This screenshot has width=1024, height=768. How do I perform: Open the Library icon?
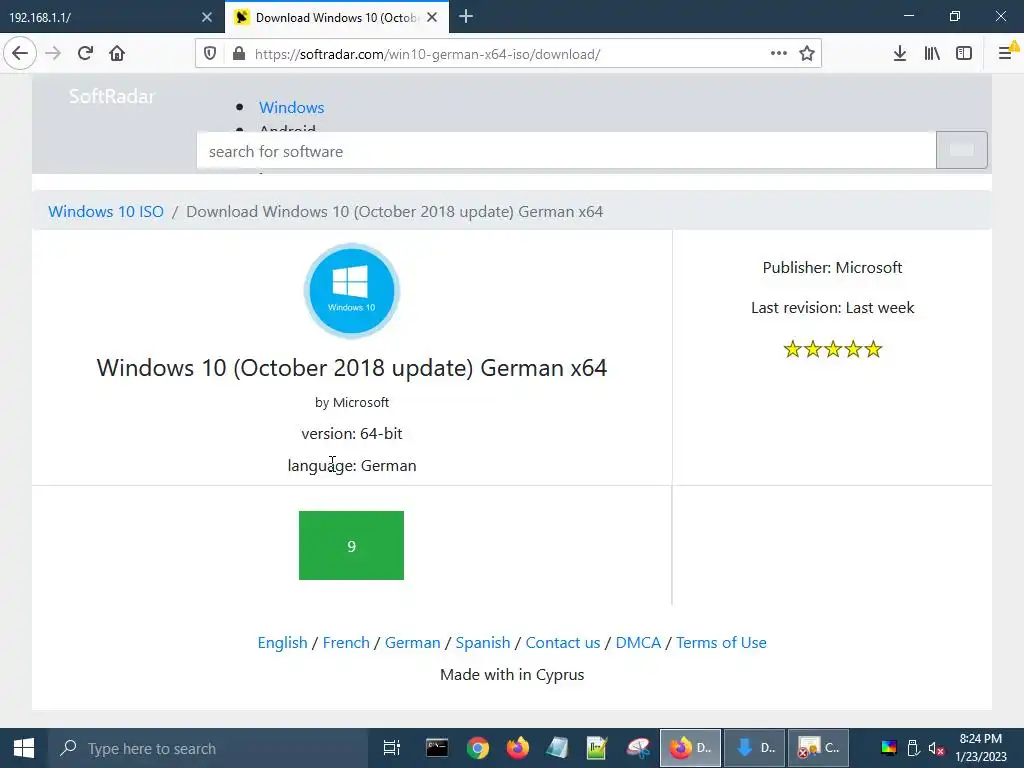(x=932, y=53)
